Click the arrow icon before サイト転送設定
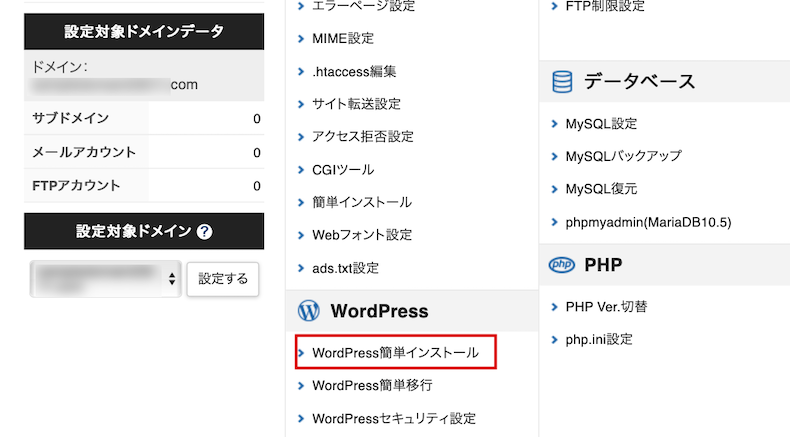 pyautogui.click(x=301, y=104)
